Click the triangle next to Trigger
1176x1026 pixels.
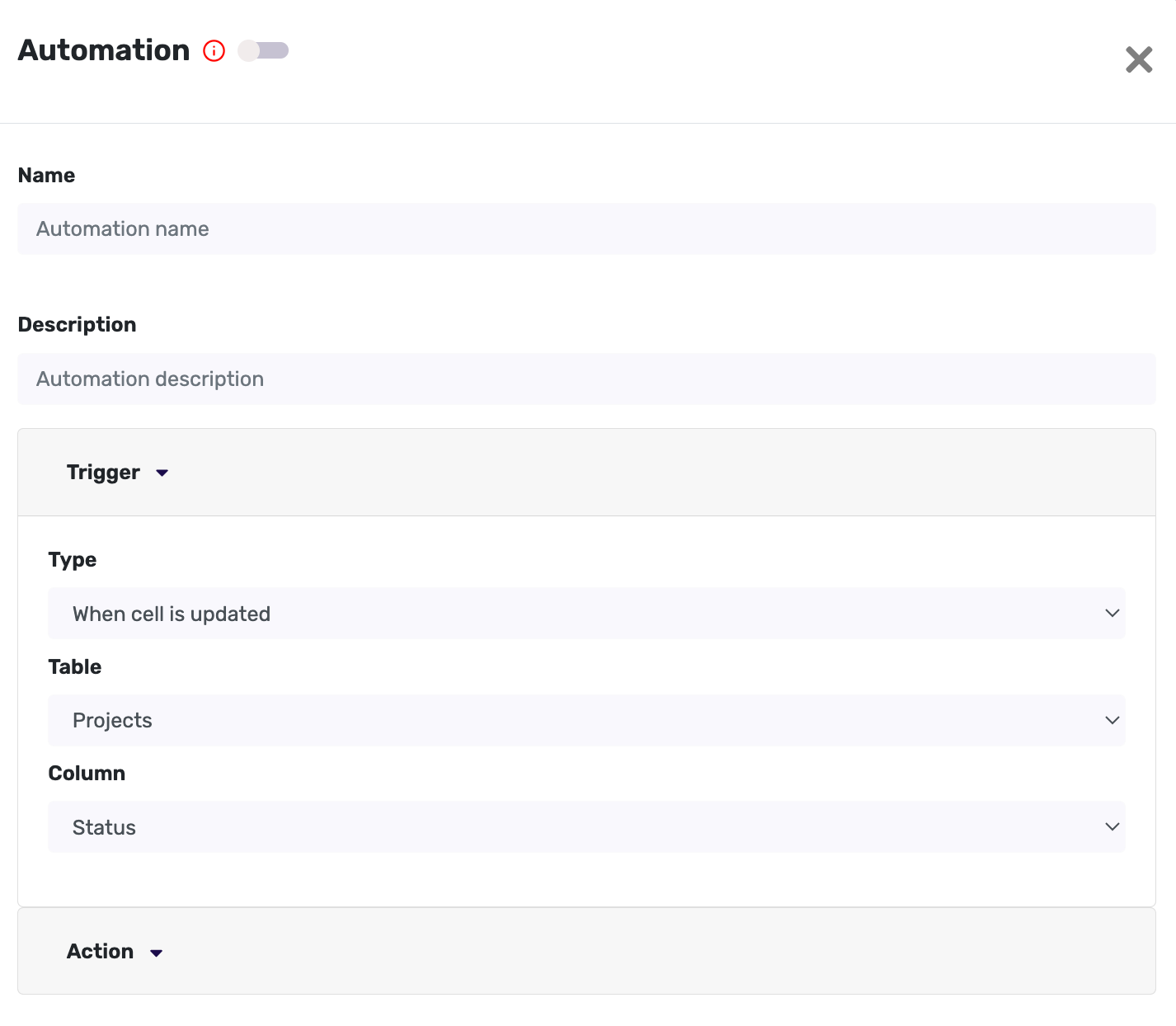coord(162,473)
